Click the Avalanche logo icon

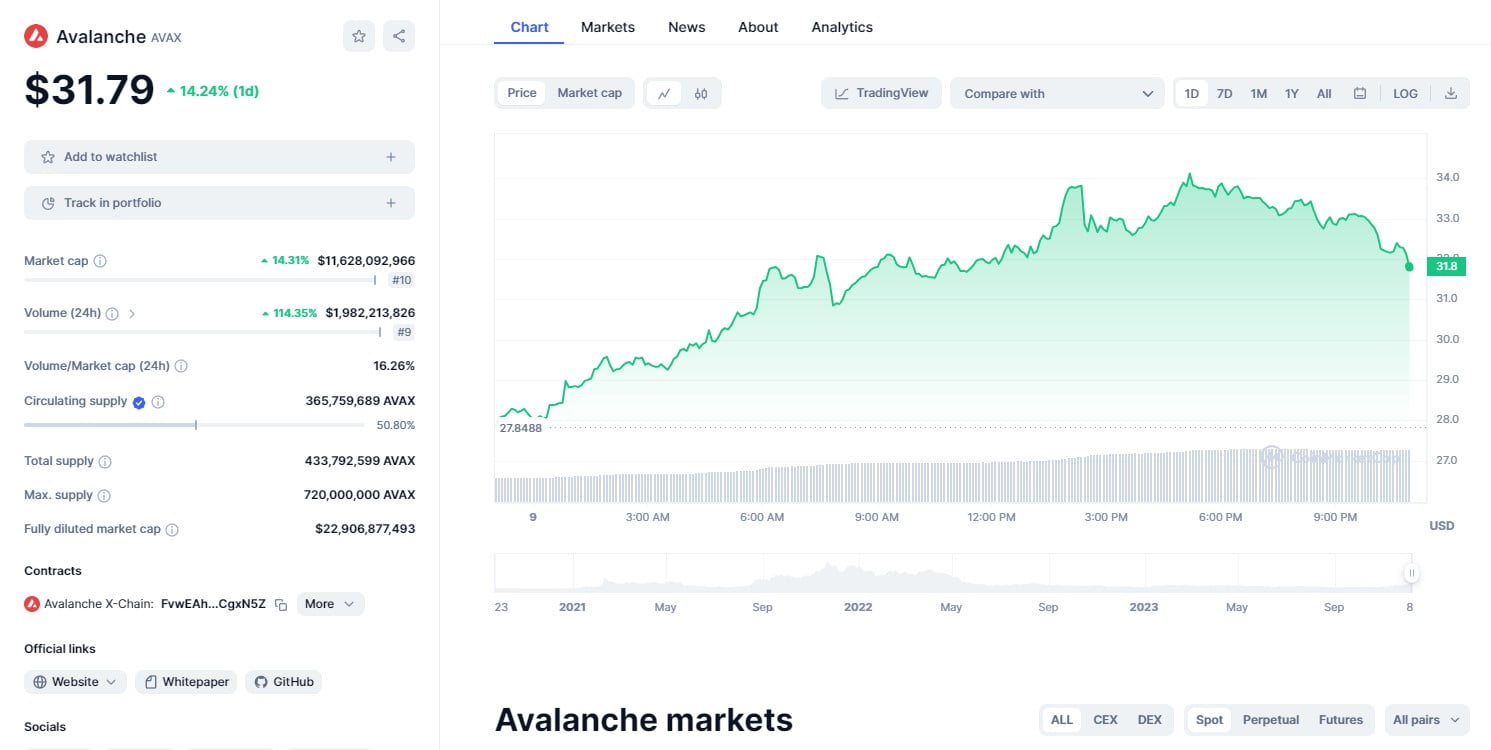[36, 36]
